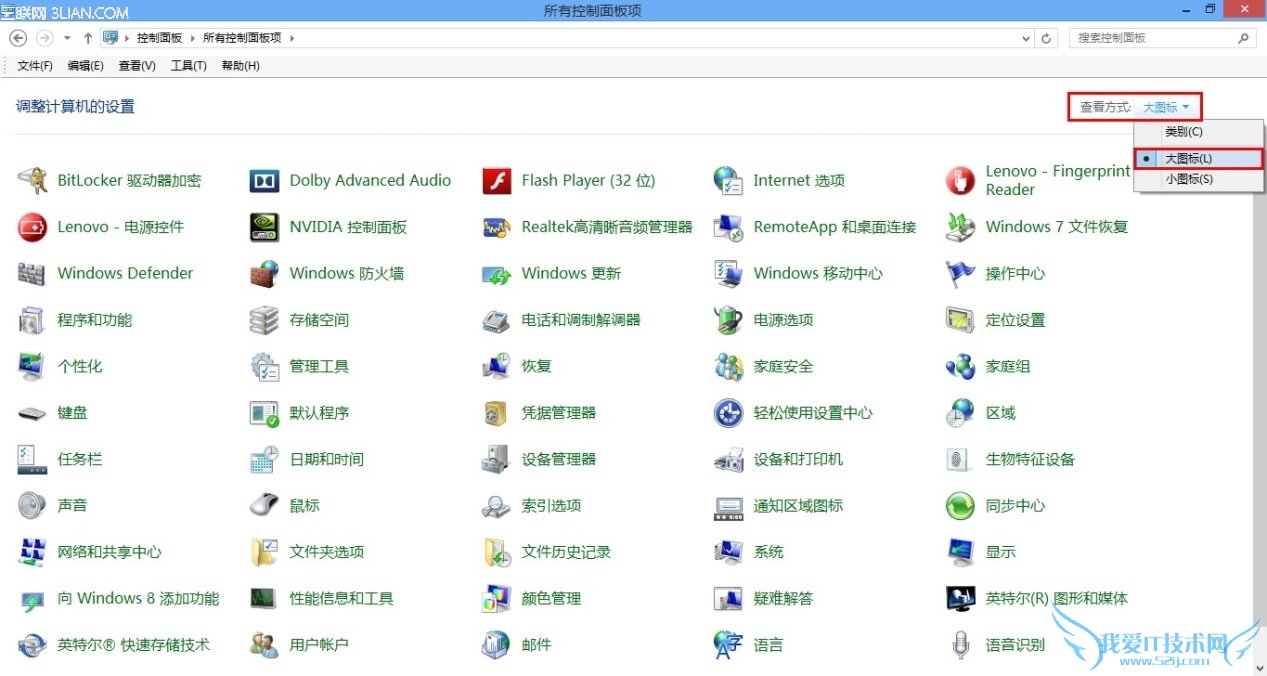Open the Internet 选项 globe icon

point(728,181)
